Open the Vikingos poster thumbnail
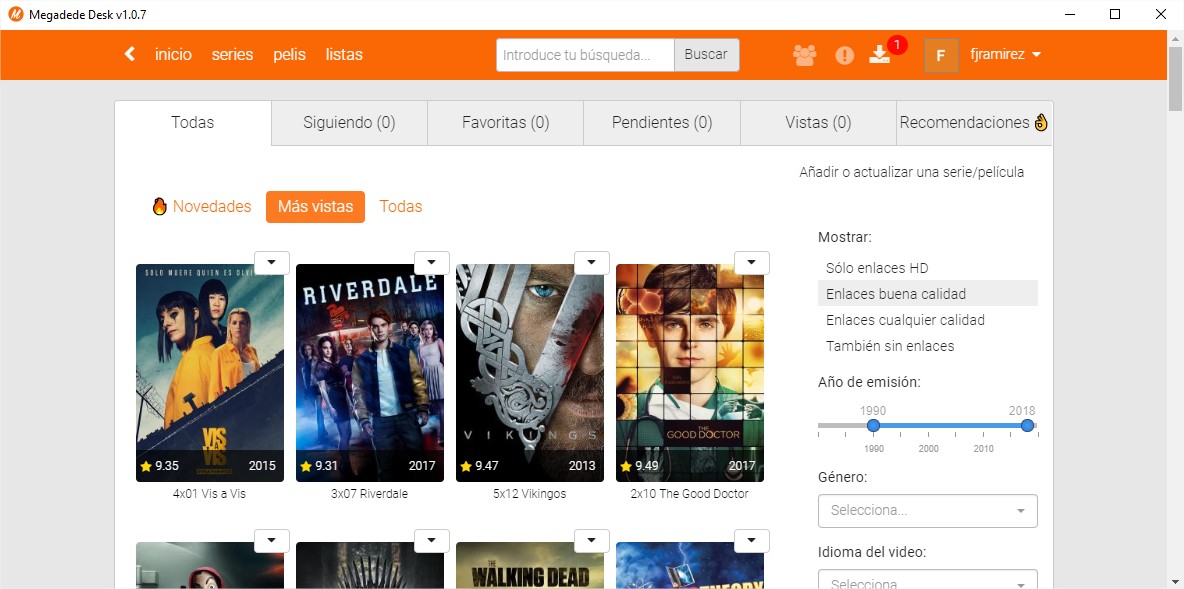 pyautogui.click(x=530, y=373)
